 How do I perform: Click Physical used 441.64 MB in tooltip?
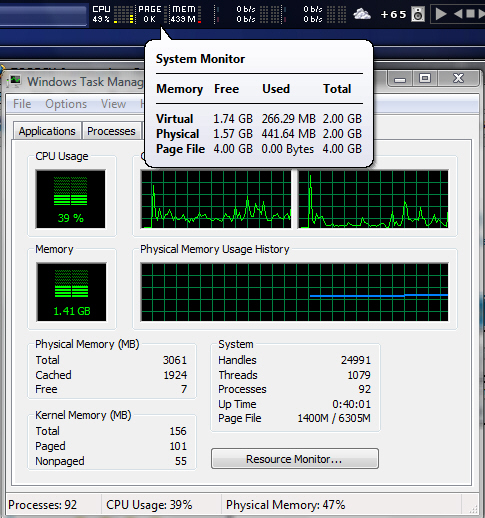coord(288,134)
